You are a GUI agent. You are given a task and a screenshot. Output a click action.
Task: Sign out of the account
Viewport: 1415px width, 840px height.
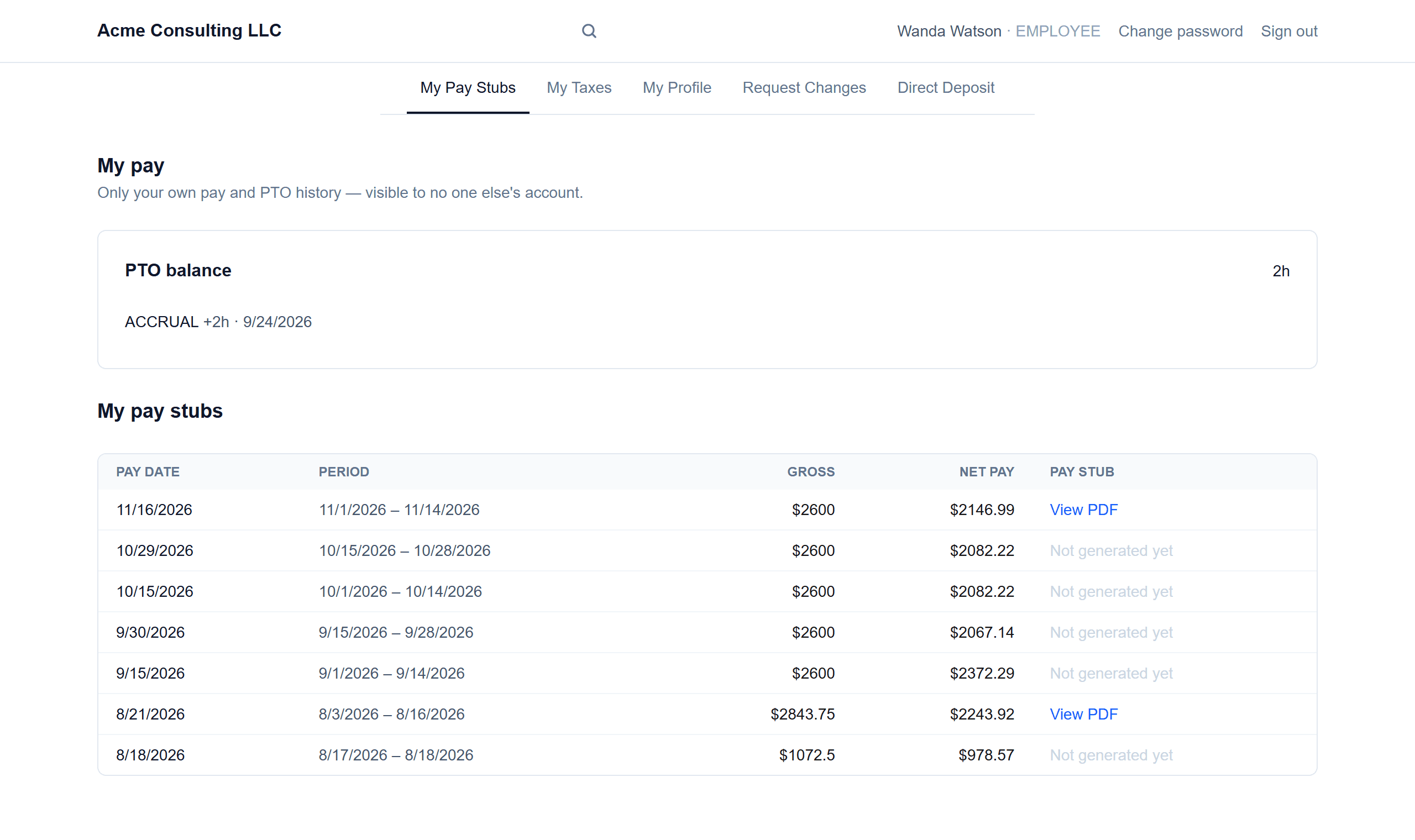tap(1289, 31)
